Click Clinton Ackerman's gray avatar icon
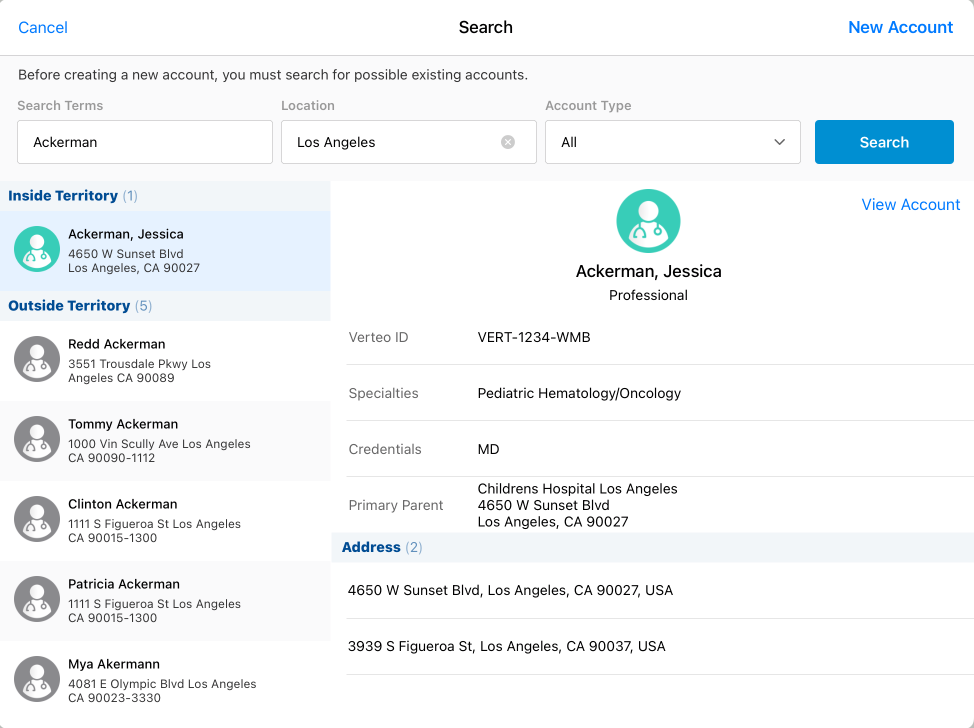This screenshot has width=974, height=728. coord(37,520)
